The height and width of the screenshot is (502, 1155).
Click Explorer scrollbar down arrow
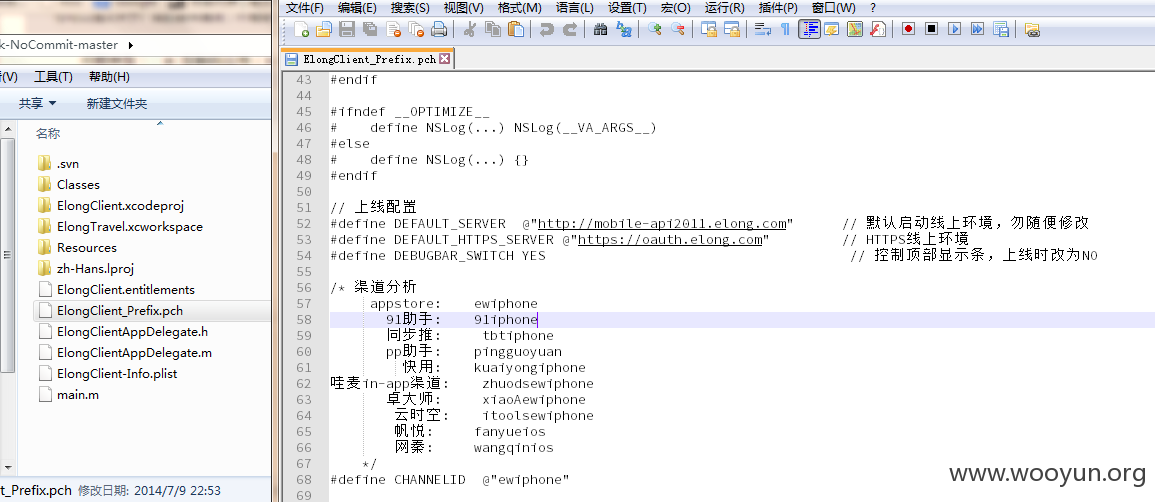tap(7, 467)
